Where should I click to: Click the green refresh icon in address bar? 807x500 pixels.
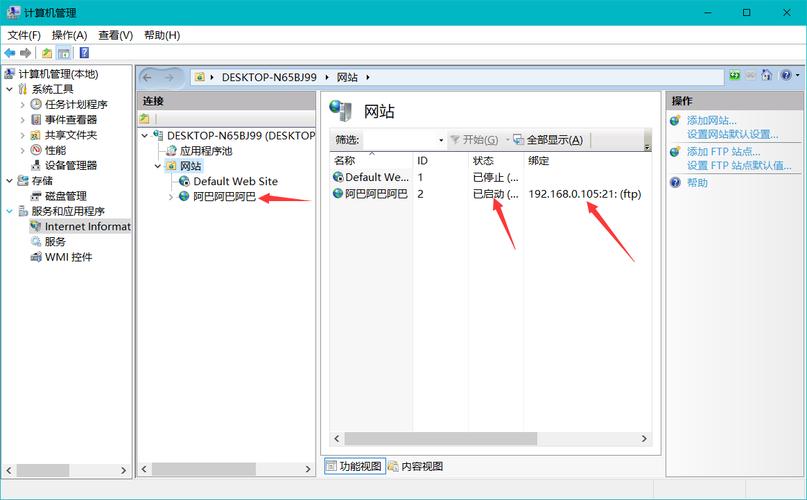coord(735,76)
